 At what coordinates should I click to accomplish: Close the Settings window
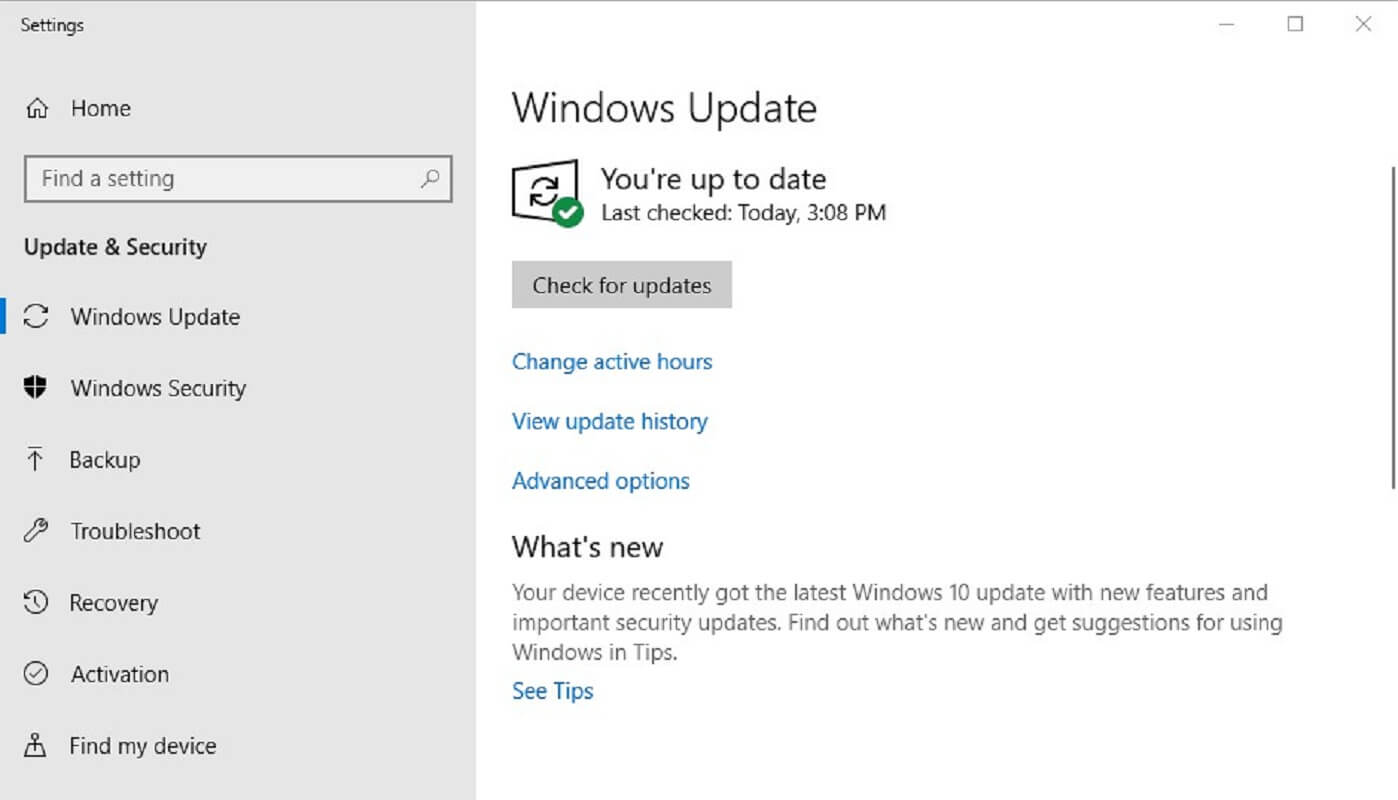click(1363, 24)
